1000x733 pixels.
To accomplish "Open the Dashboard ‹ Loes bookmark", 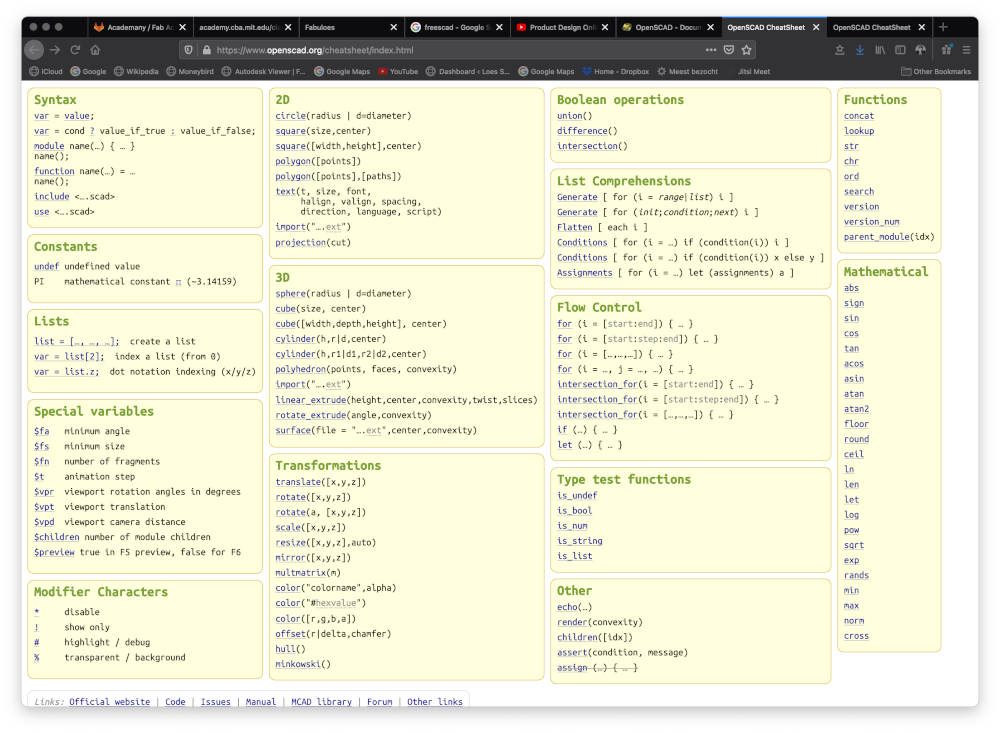I will 467,71.
